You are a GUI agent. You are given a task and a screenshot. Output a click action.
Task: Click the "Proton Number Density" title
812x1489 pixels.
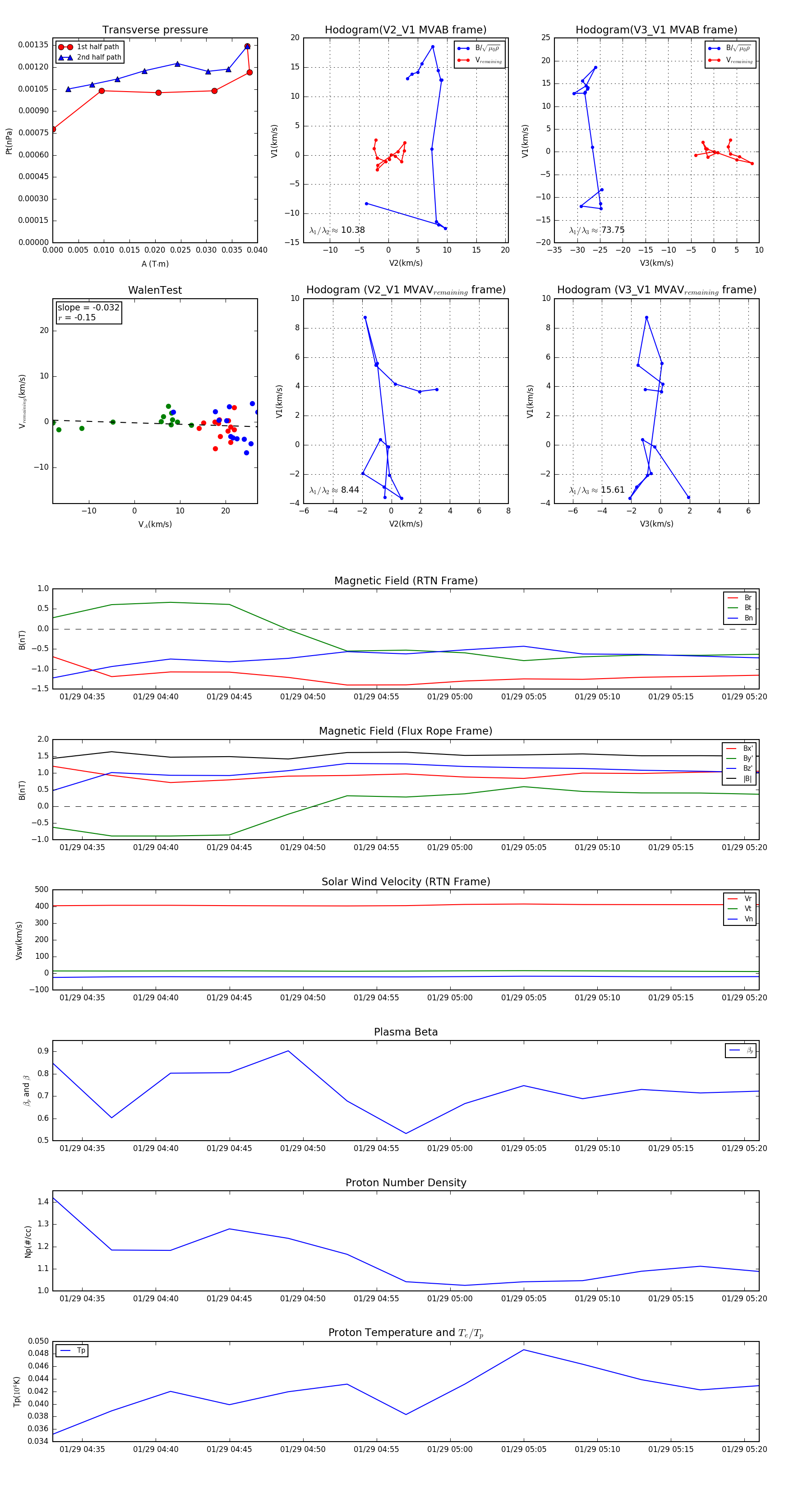click(x=406, y=1183)
